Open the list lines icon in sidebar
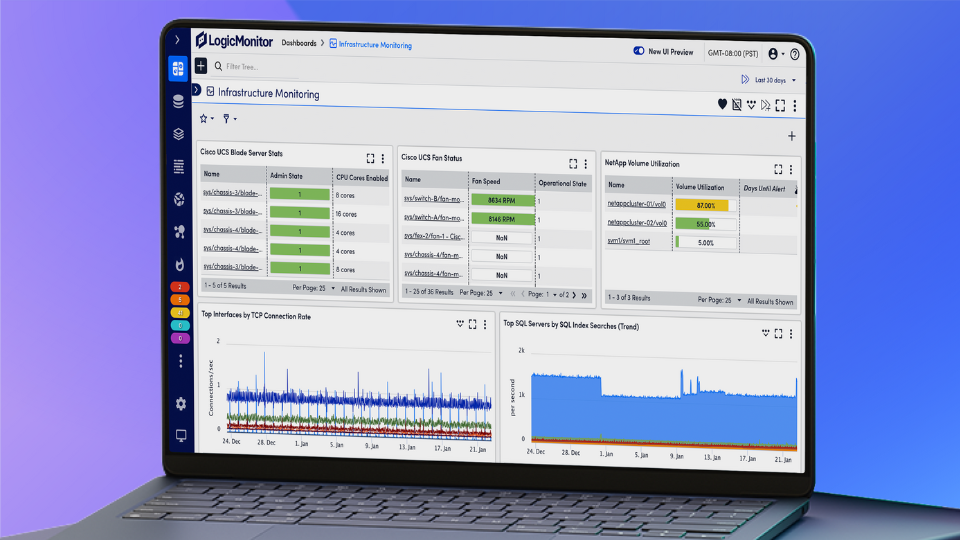Image resolution: width=960 pixels, height=540 pixels. coord(179,166)
